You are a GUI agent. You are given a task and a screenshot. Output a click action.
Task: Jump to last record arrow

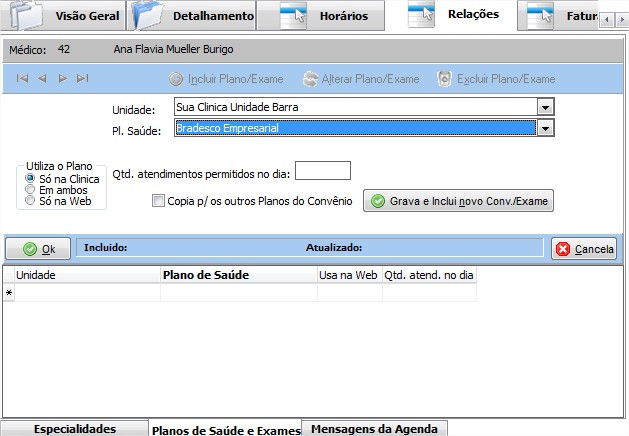click(x=82, y=79)
